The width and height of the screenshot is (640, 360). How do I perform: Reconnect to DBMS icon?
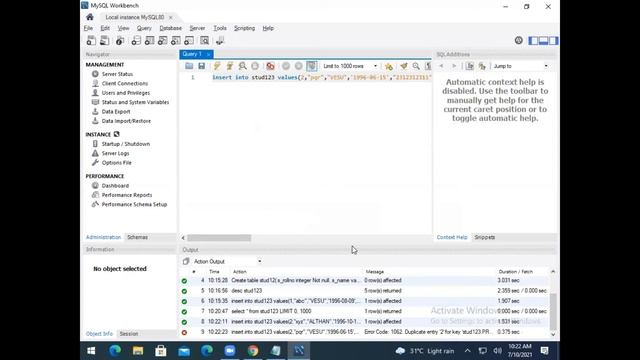[x=220, y=40]
